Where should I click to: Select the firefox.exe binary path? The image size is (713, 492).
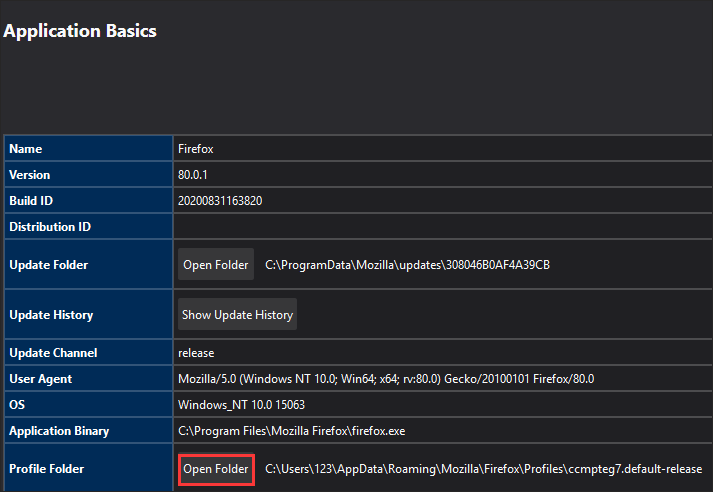[x=291, y=431]
